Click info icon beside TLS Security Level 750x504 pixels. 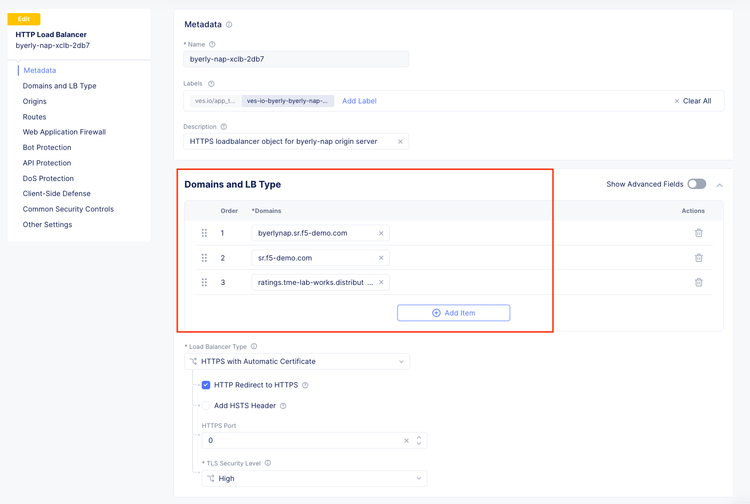268,463
